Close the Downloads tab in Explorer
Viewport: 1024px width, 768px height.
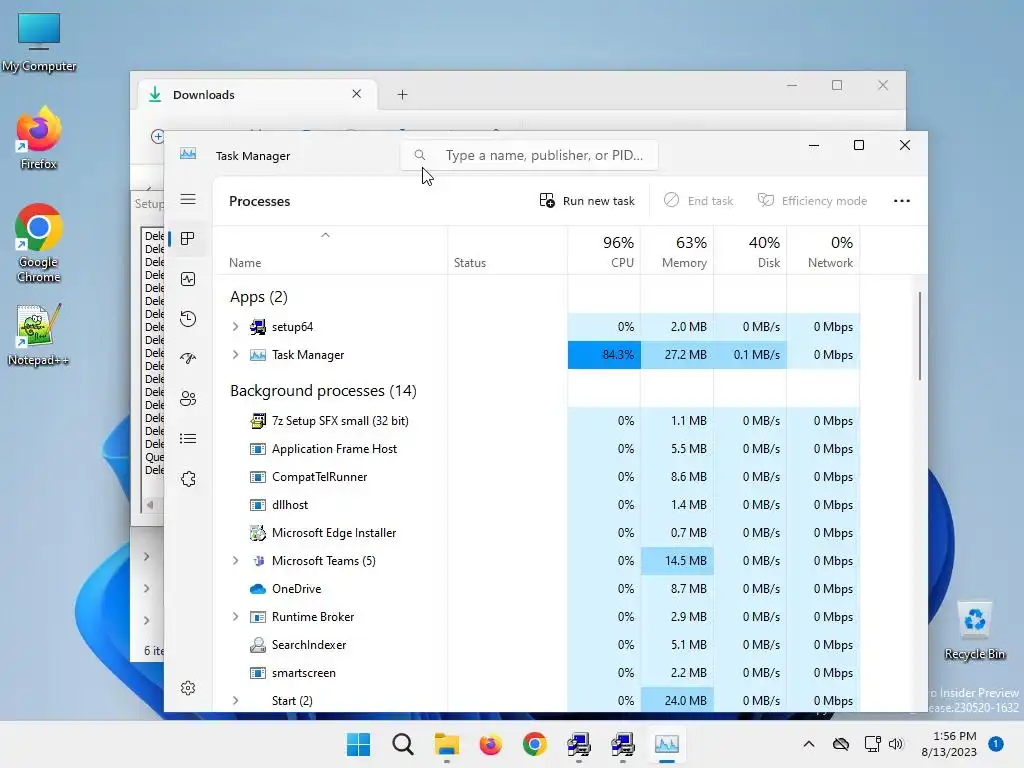tap(357, 94)
